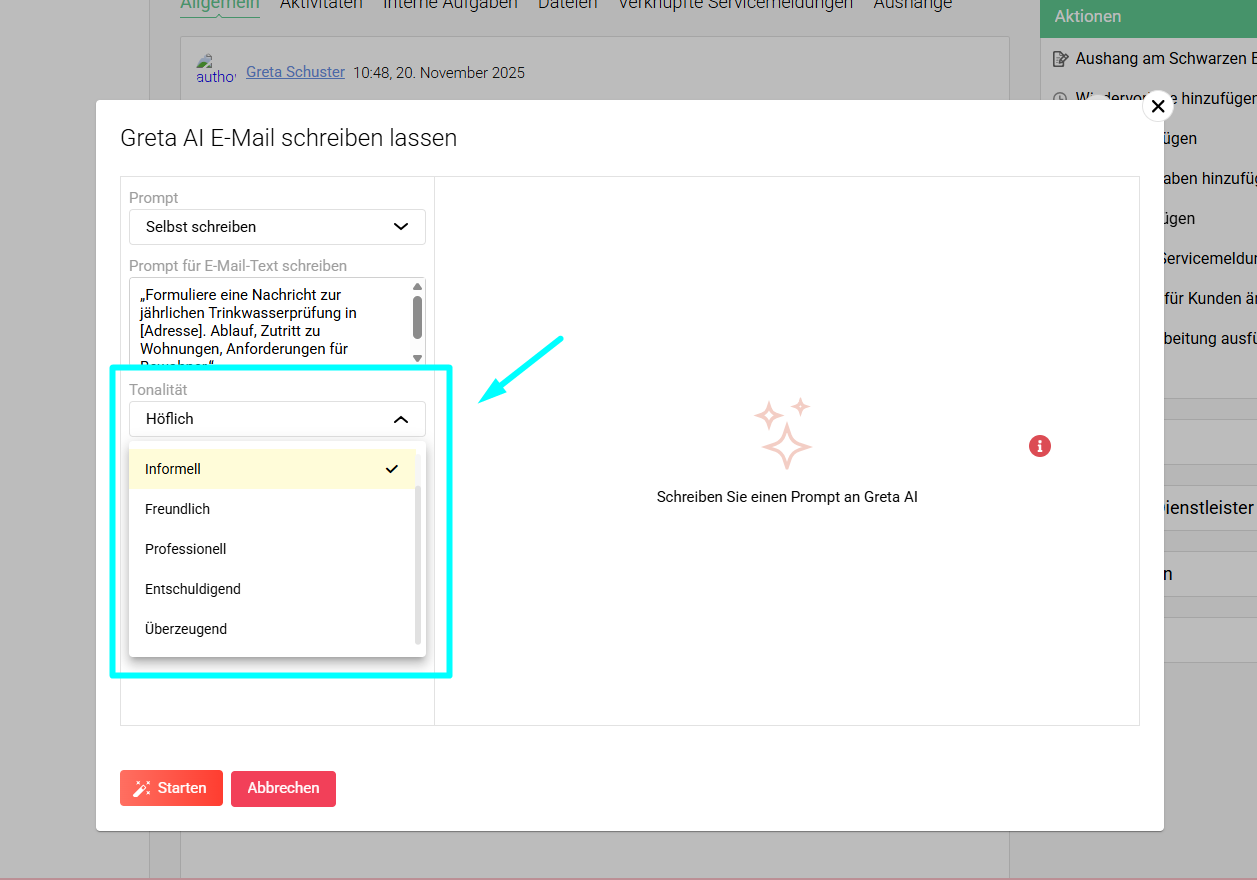The height and width of the screenshot is (880, 1257).
Task: Click the prompt text area for E-Mail-Text
Action: coord(270,320)
